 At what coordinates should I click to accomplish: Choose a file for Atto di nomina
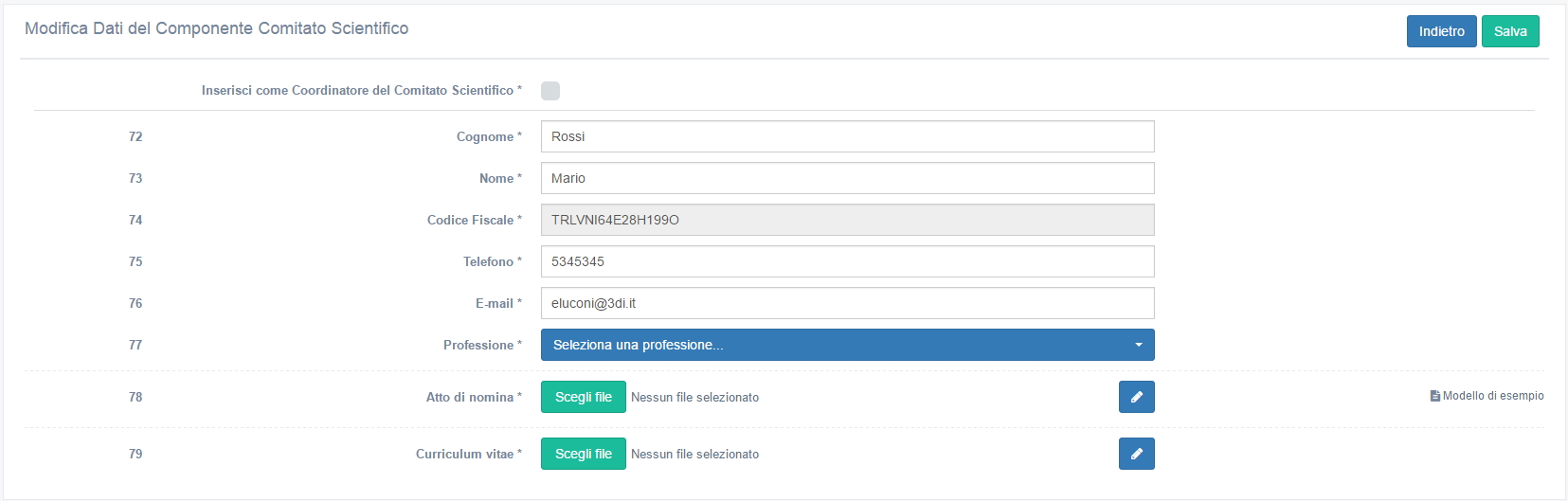pyautogui.click(x=584, y=397)
